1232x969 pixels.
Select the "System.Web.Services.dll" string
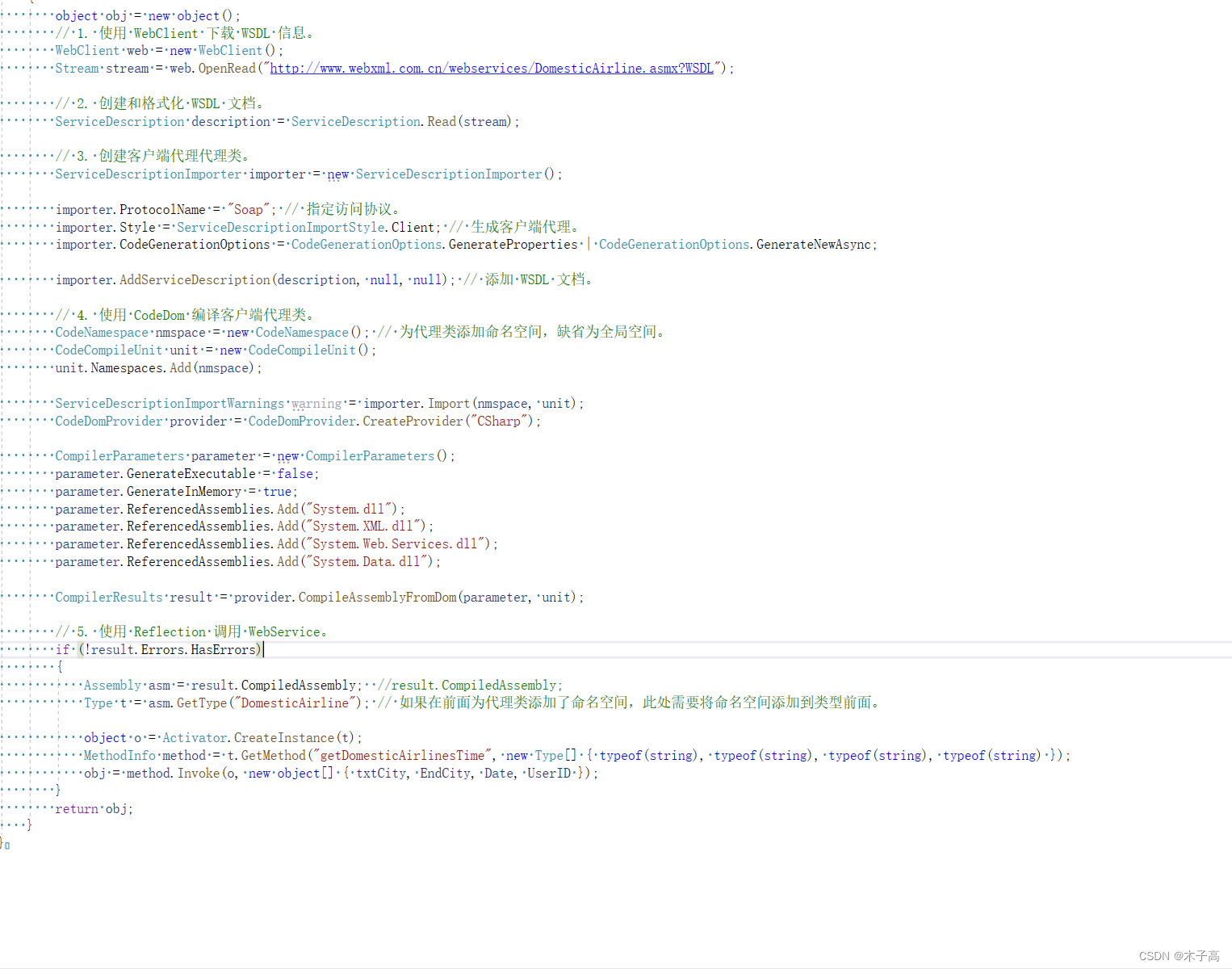tap(396, 544)
